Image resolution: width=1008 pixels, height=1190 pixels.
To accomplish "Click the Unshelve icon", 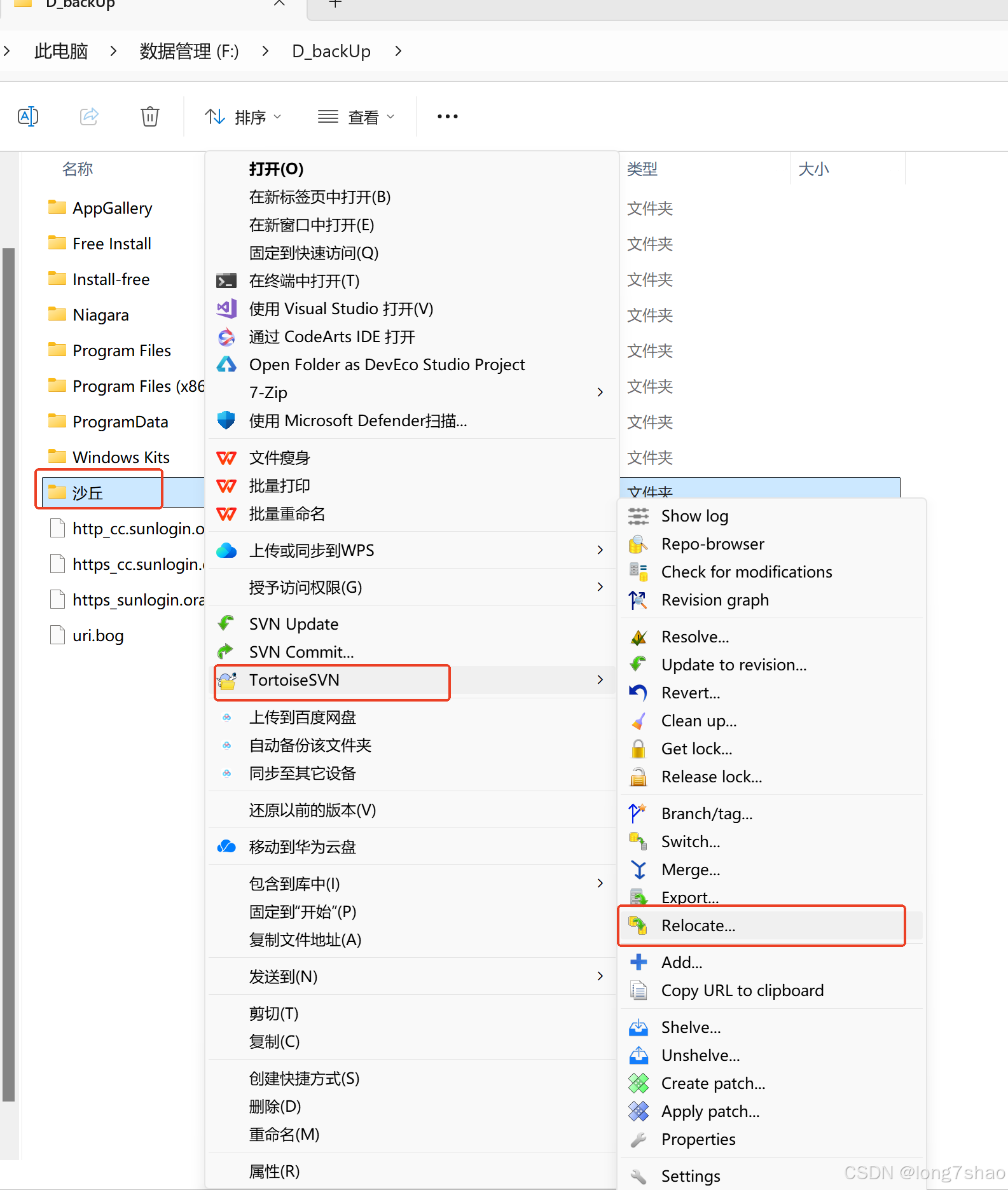I will coord(639,1056).
